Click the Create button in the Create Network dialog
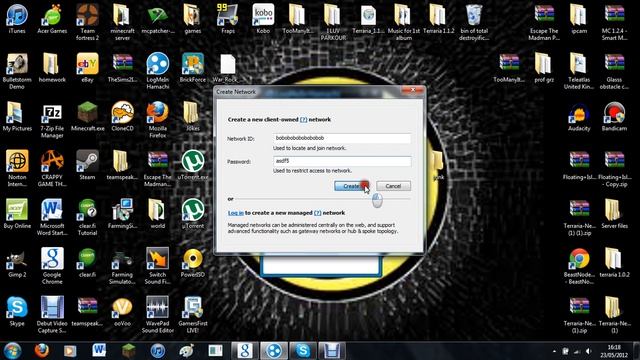640x360 pixels. (351, 186)
